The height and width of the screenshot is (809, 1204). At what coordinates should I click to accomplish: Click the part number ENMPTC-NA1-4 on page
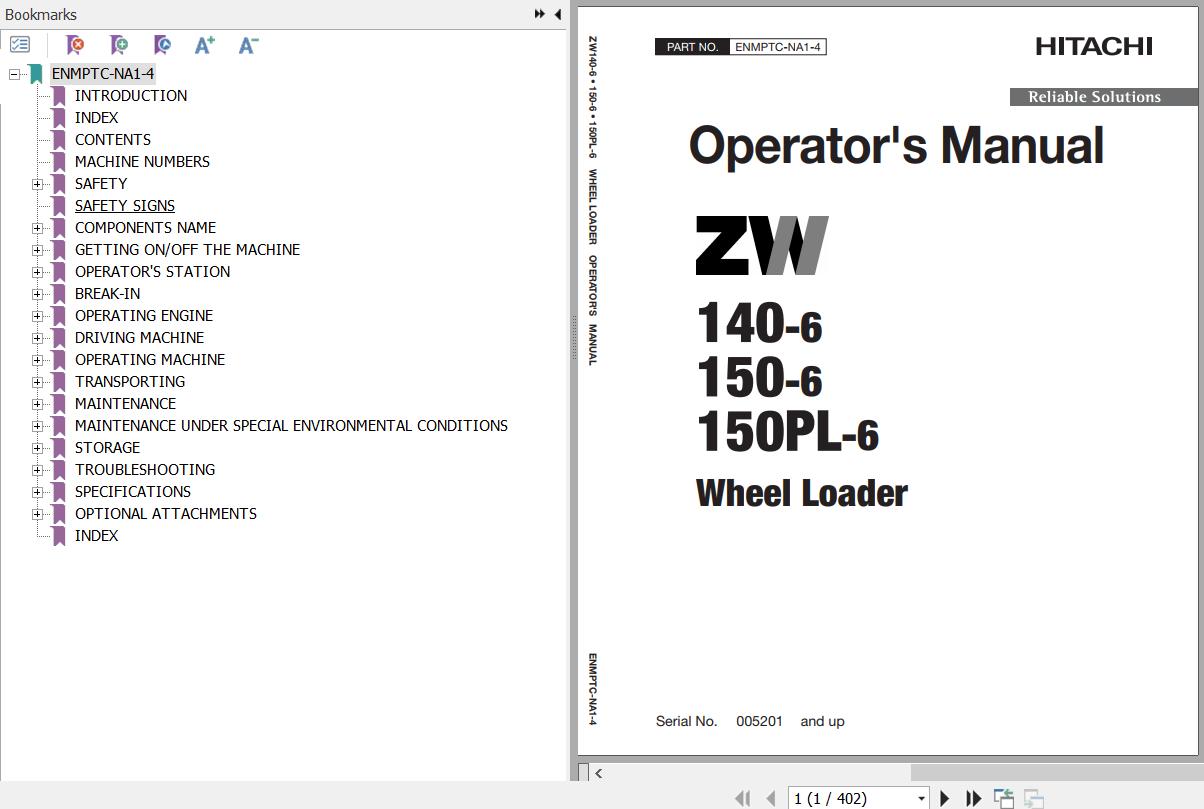pyautogui.click(x=778, y=47)
